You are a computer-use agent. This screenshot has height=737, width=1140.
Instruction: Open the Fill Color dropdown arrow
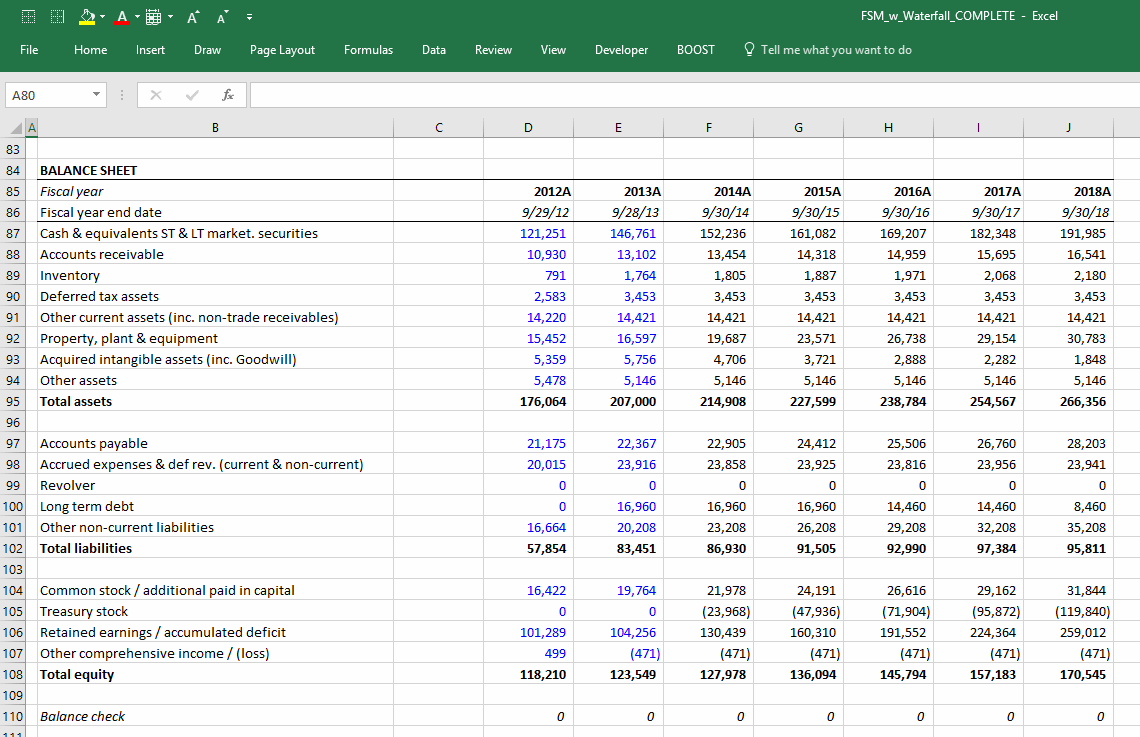(x=102, y=17)
